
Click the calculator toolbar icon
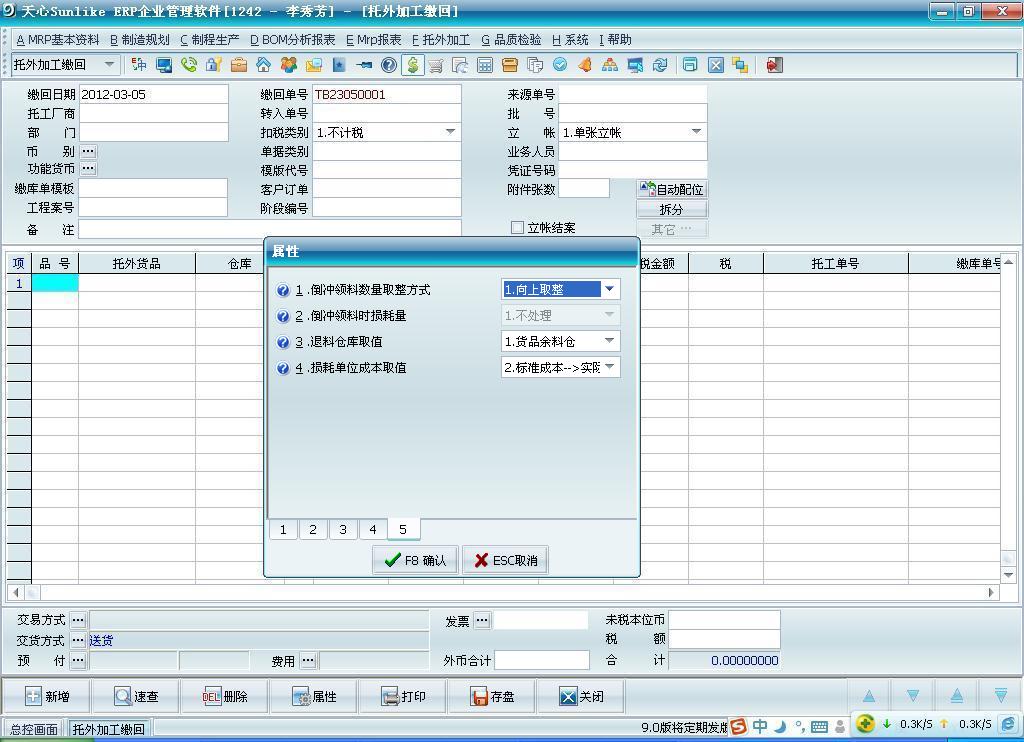(485, 65)
